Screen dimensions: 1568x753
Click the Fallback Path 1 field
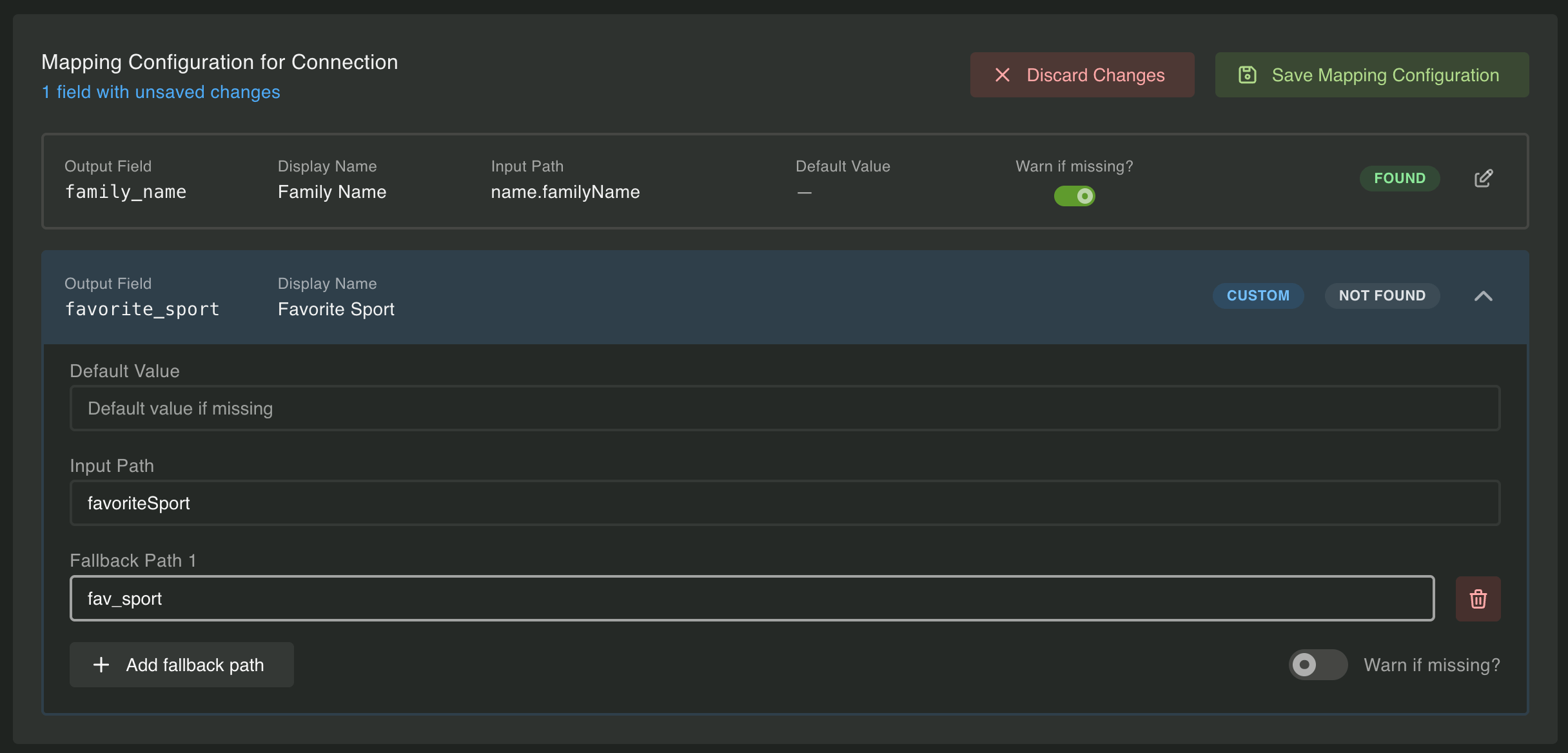click(752, 599)
